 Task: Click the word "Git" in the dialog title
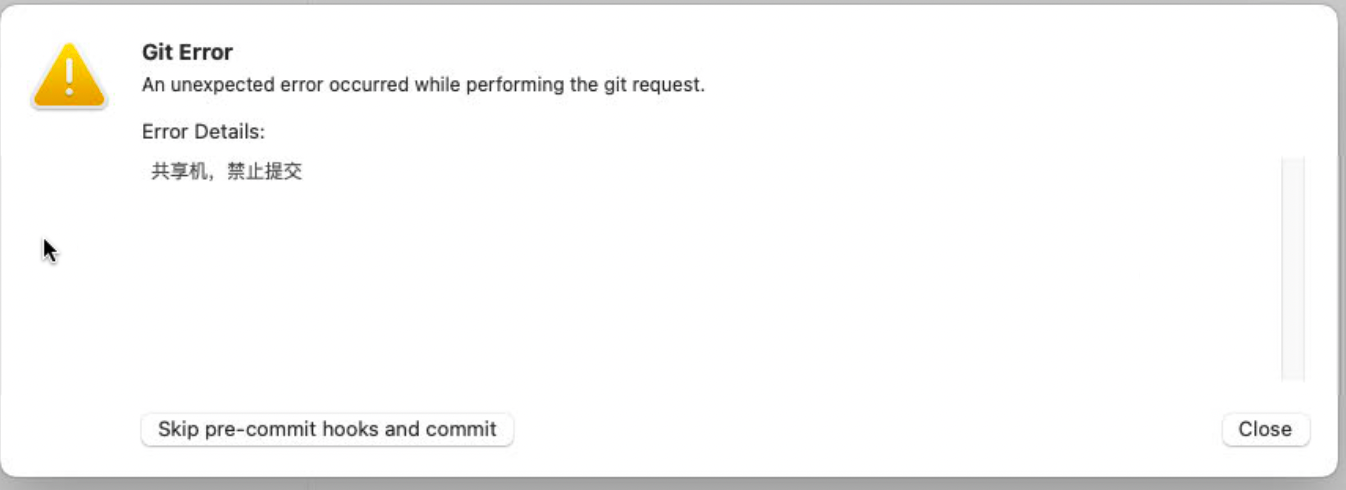pyautogui.click(x=158, y=53)
